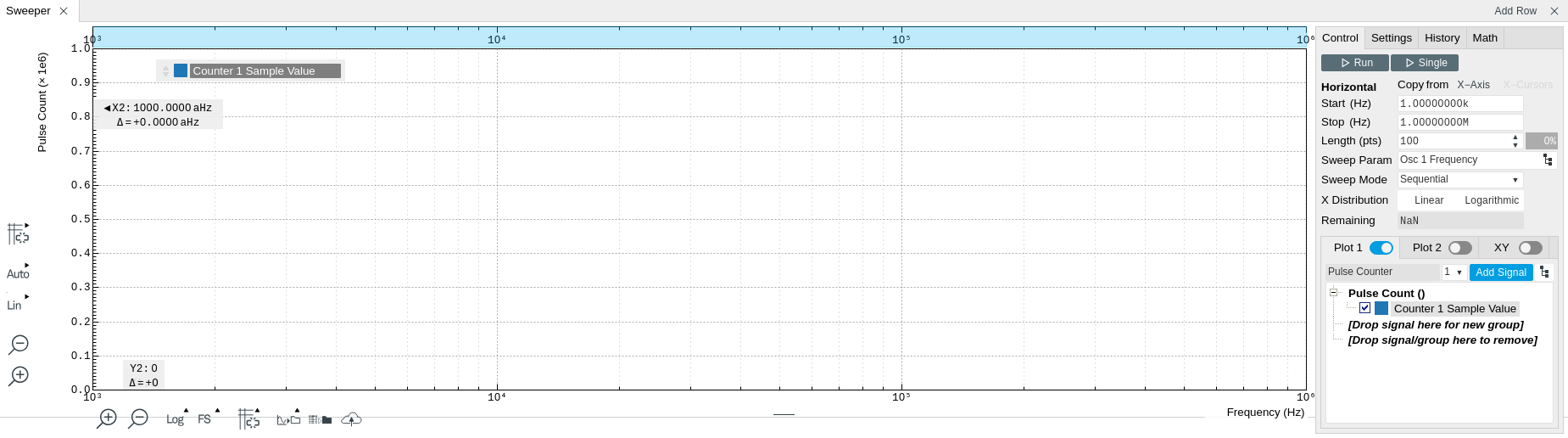The image size is (1568, 438).
Task: Open cursor options icon in bottom toolbar
Action: [x=248, y=418]
